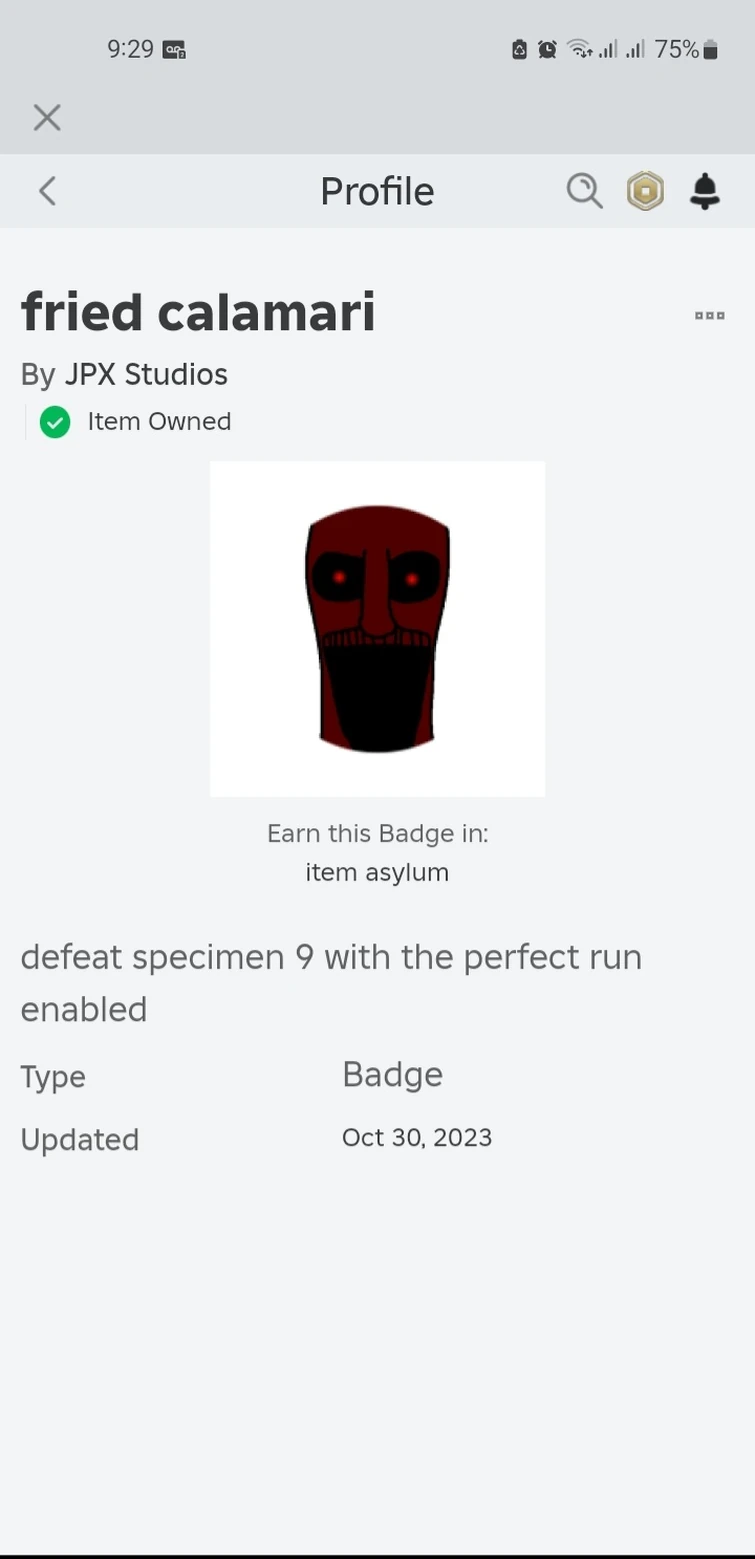Tap the Robux currency icon
Viewport: 755px width, 1559px height.
[645, 190]
